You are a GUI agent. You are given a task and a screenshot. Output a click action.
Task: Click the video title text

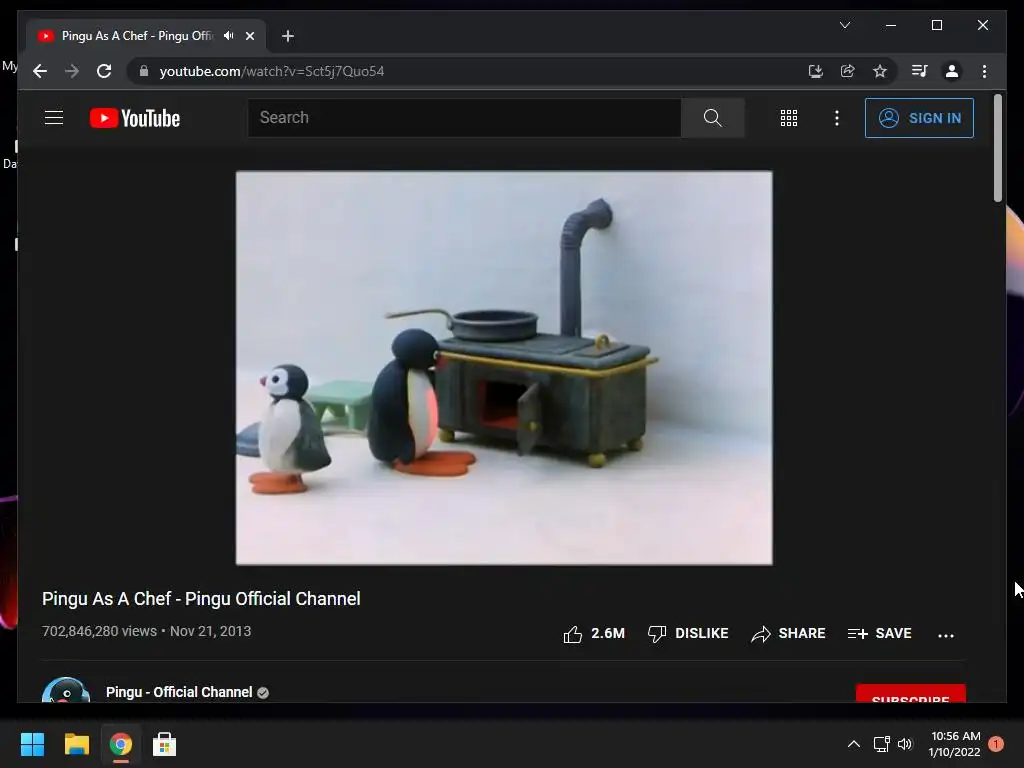pyautogui.click(x=201, y=599)
